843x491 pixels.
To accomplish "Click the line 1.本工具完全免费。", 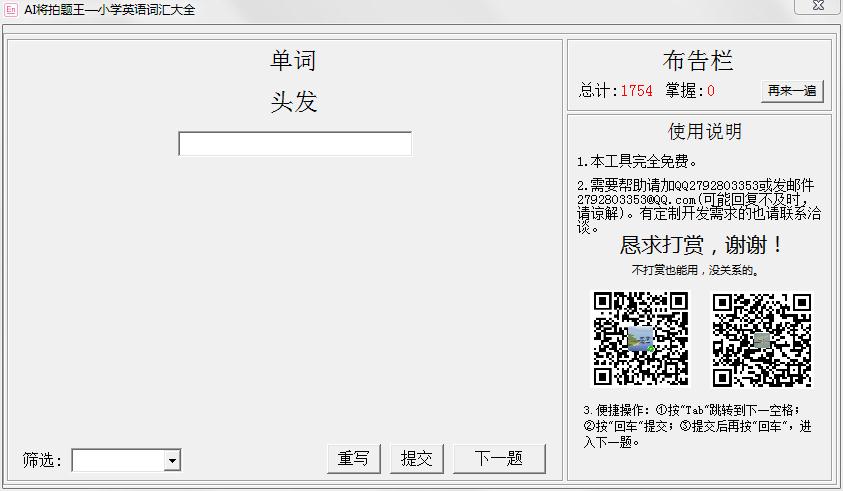I will pos(638,161).
